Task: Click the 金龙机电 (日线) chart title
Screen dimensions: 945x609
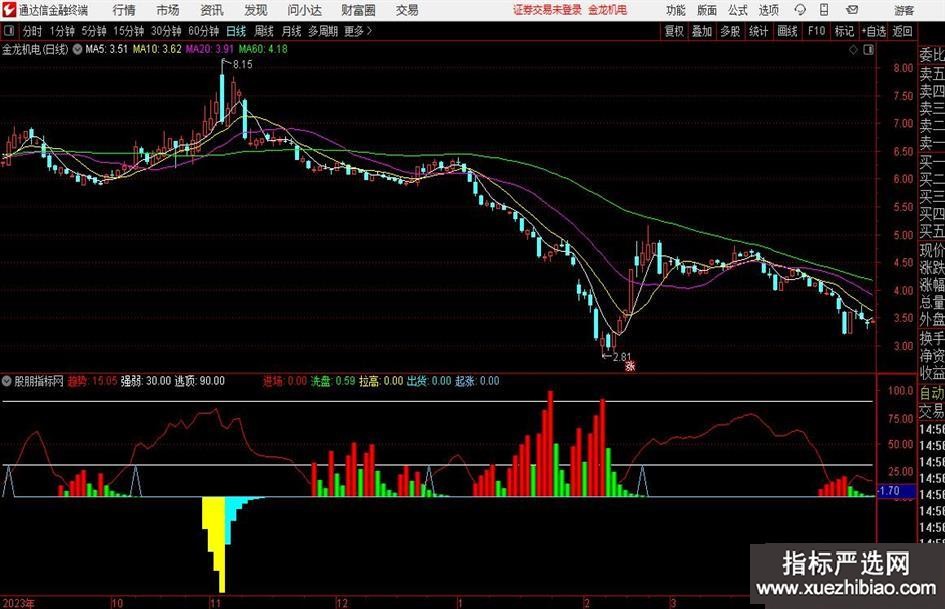Action: tap(36, 49)
